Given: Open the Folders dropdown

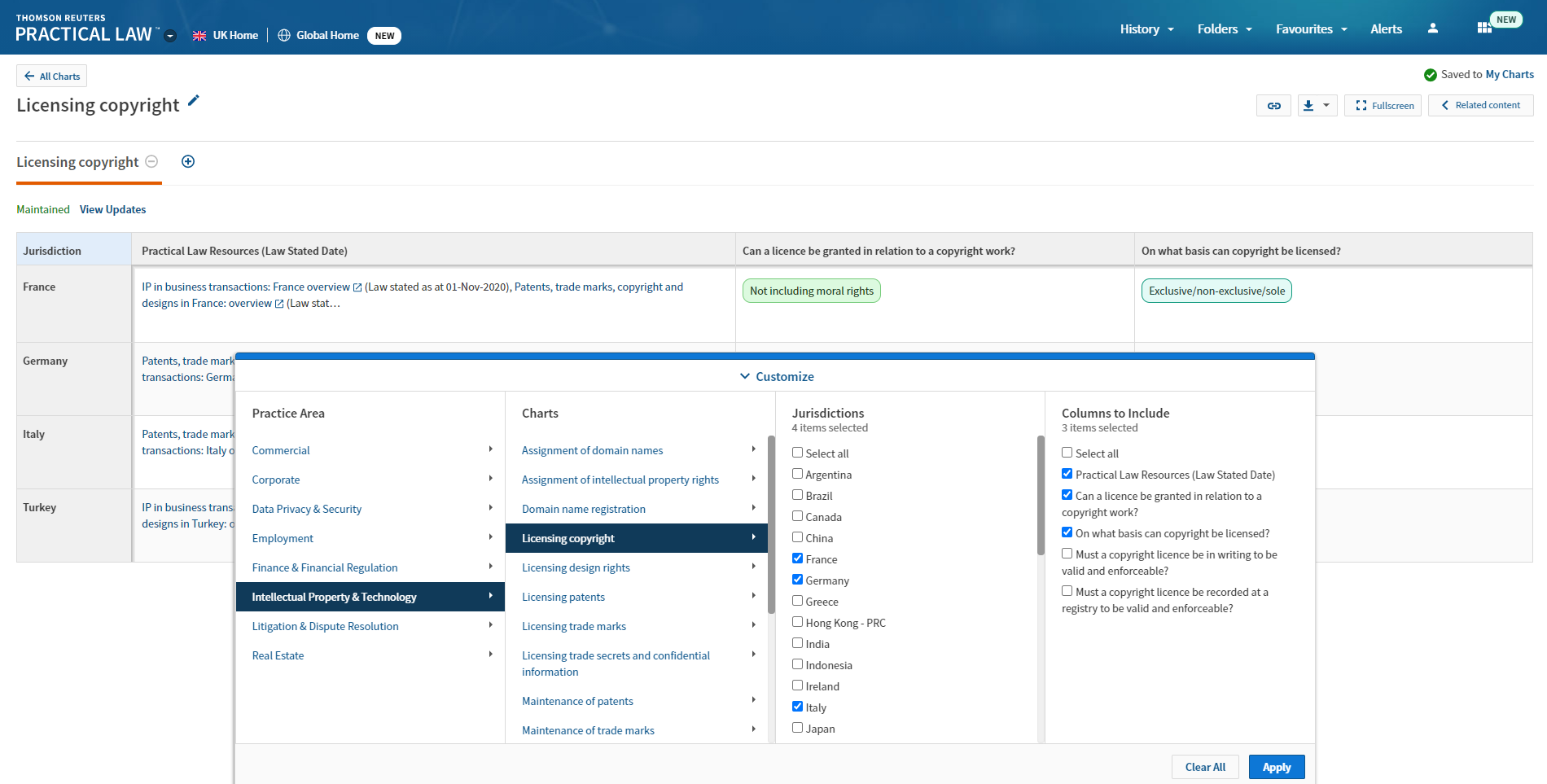Looking at the screenshot, I should (1225, 29).
